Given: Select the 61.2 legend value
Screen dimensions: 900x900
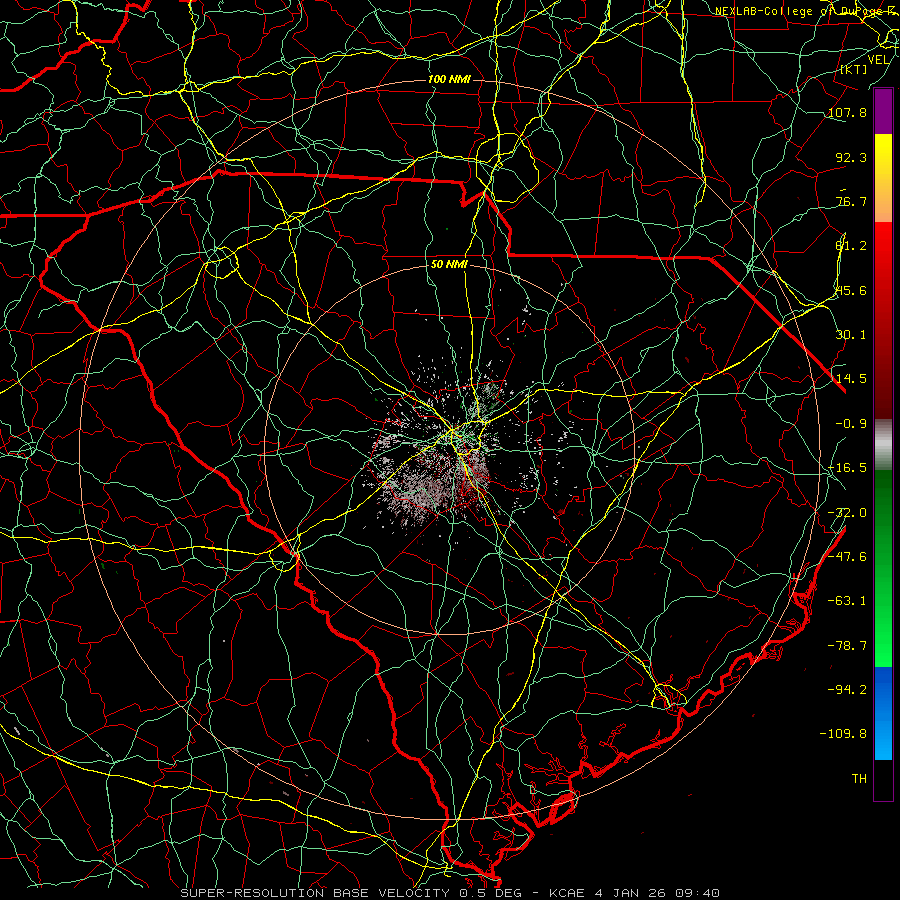Looking at the screenshot, I should coord(851,246).
